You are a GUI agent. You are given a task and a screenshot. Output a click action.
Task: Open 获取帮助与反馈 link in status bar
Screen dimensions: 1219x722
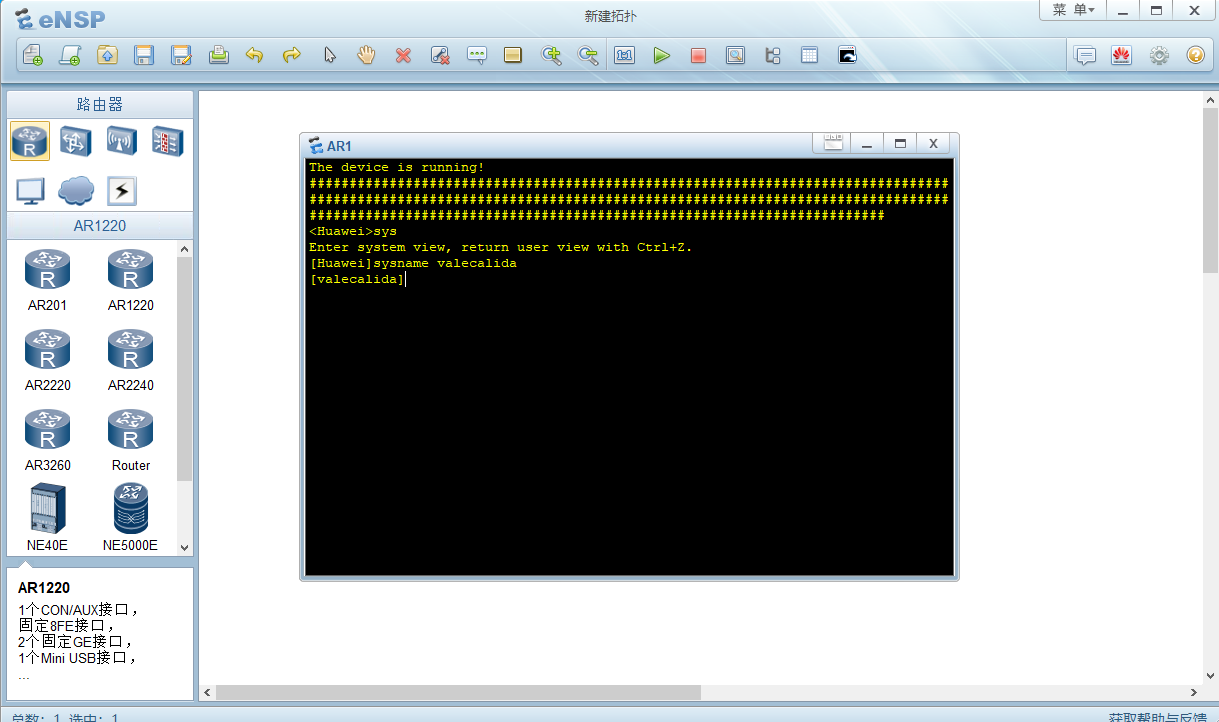pos(1157,717)
